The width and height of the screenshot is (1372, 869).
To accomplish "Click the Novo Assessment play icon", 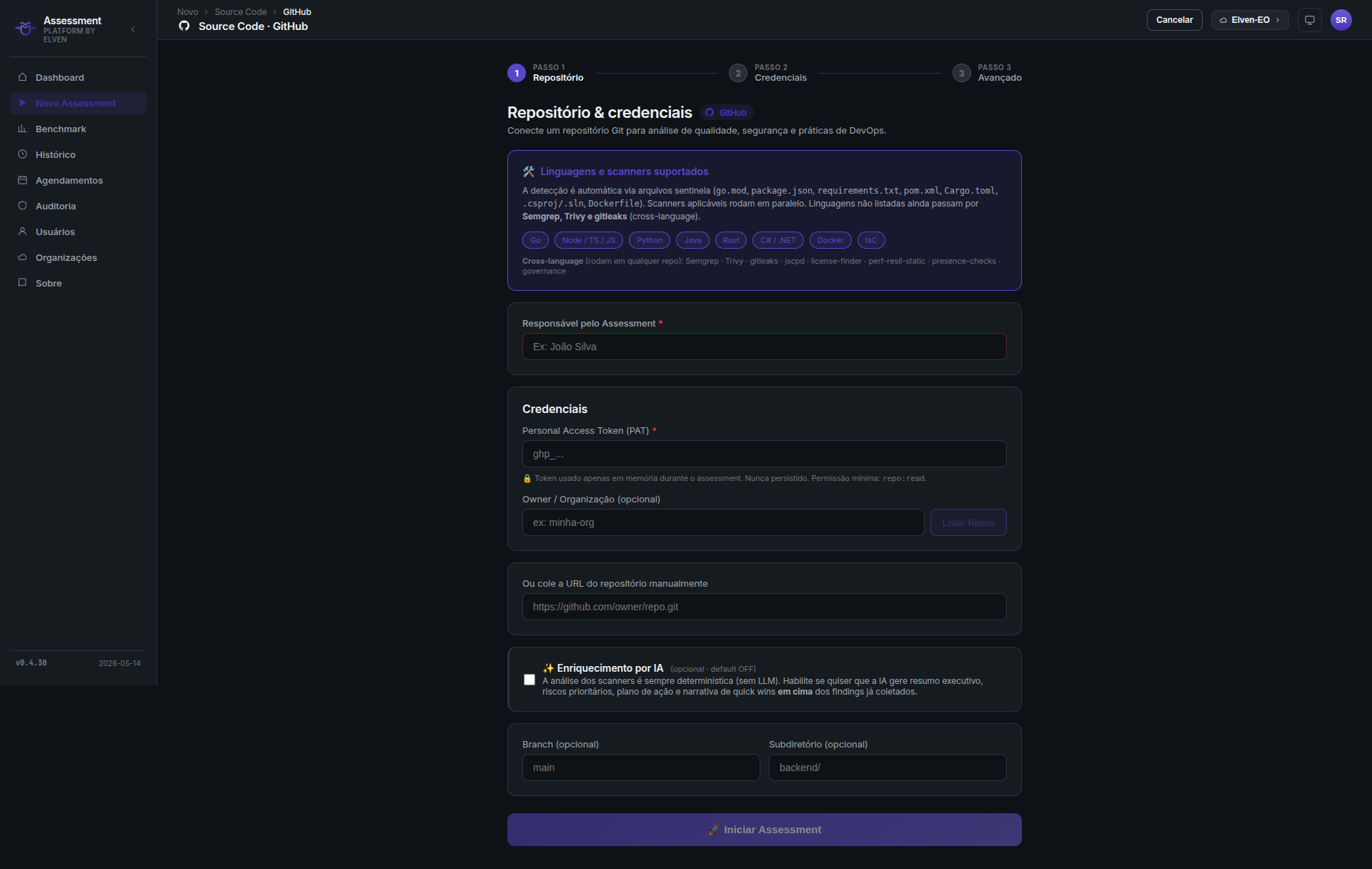I will coord(22,103).
